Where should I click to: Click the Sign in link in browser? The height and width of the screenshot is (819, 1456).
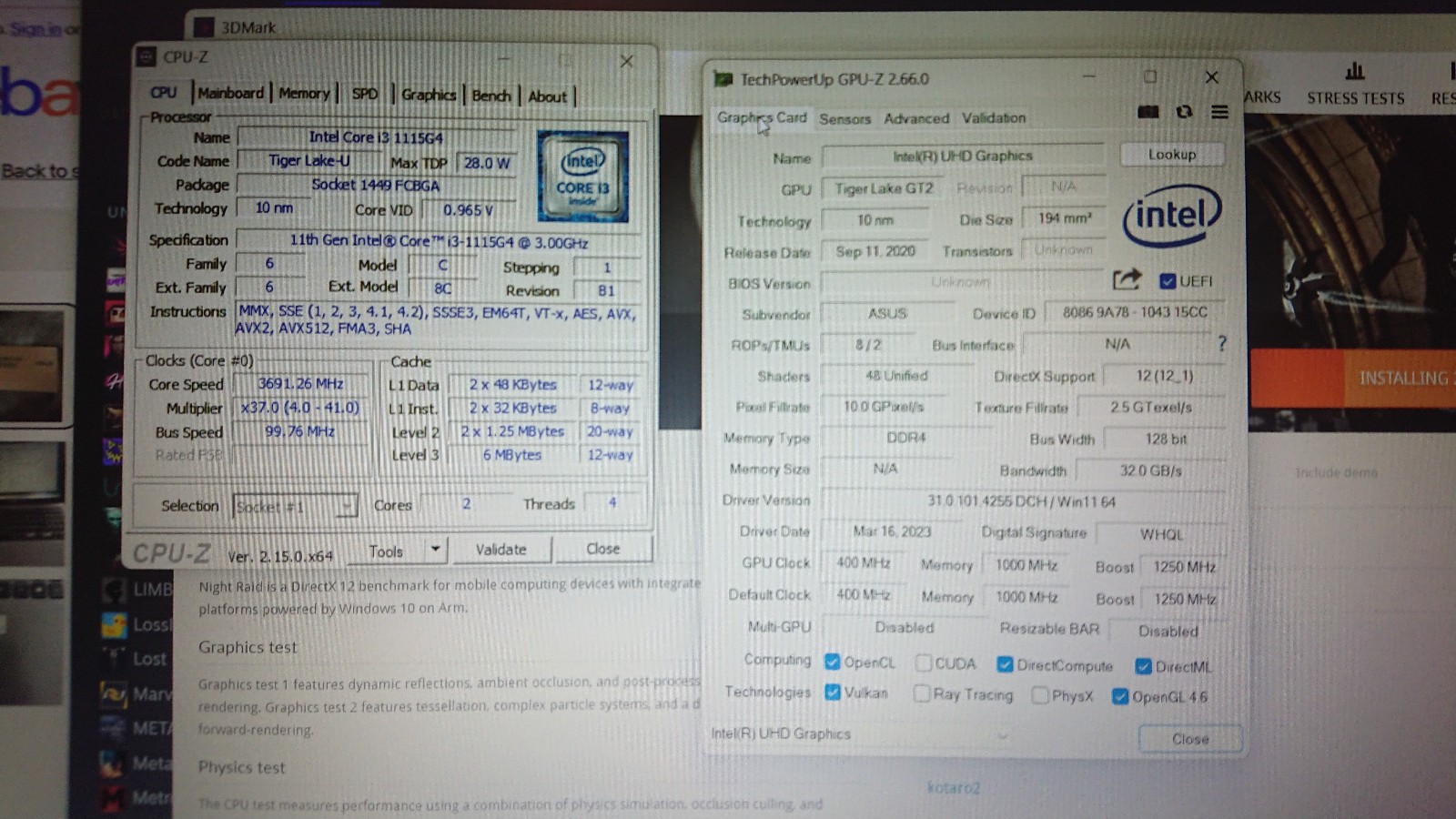pos(35,29)
